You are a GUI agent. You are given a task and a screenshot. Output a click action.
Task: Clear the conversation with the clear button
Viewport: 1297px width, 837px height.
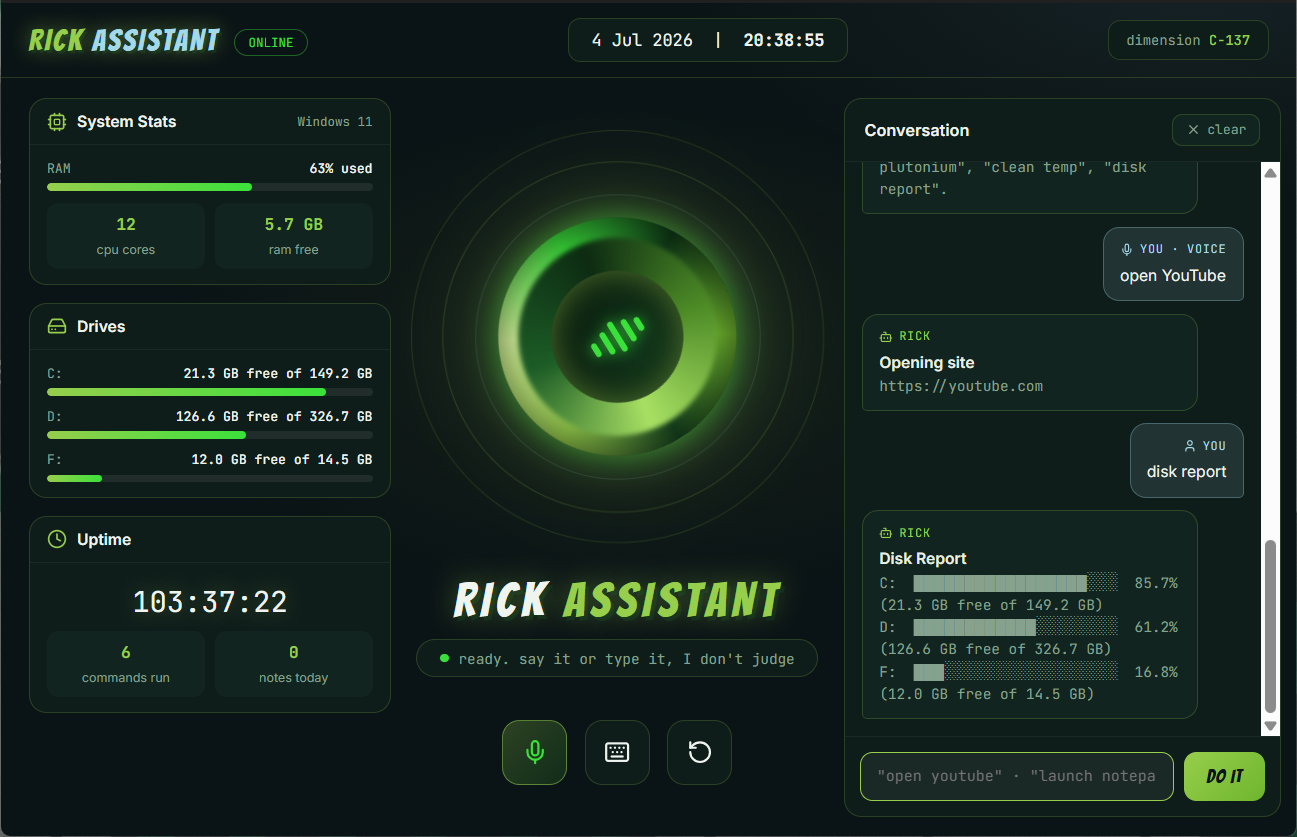pyautogui.click(x=1216, y=130)
